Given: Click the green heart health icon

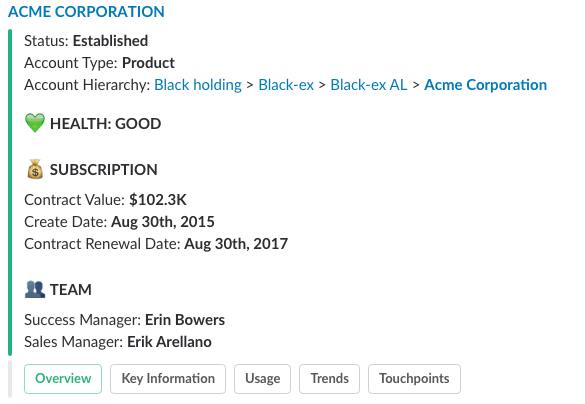Looking at the screenshot, I should 35,123.
